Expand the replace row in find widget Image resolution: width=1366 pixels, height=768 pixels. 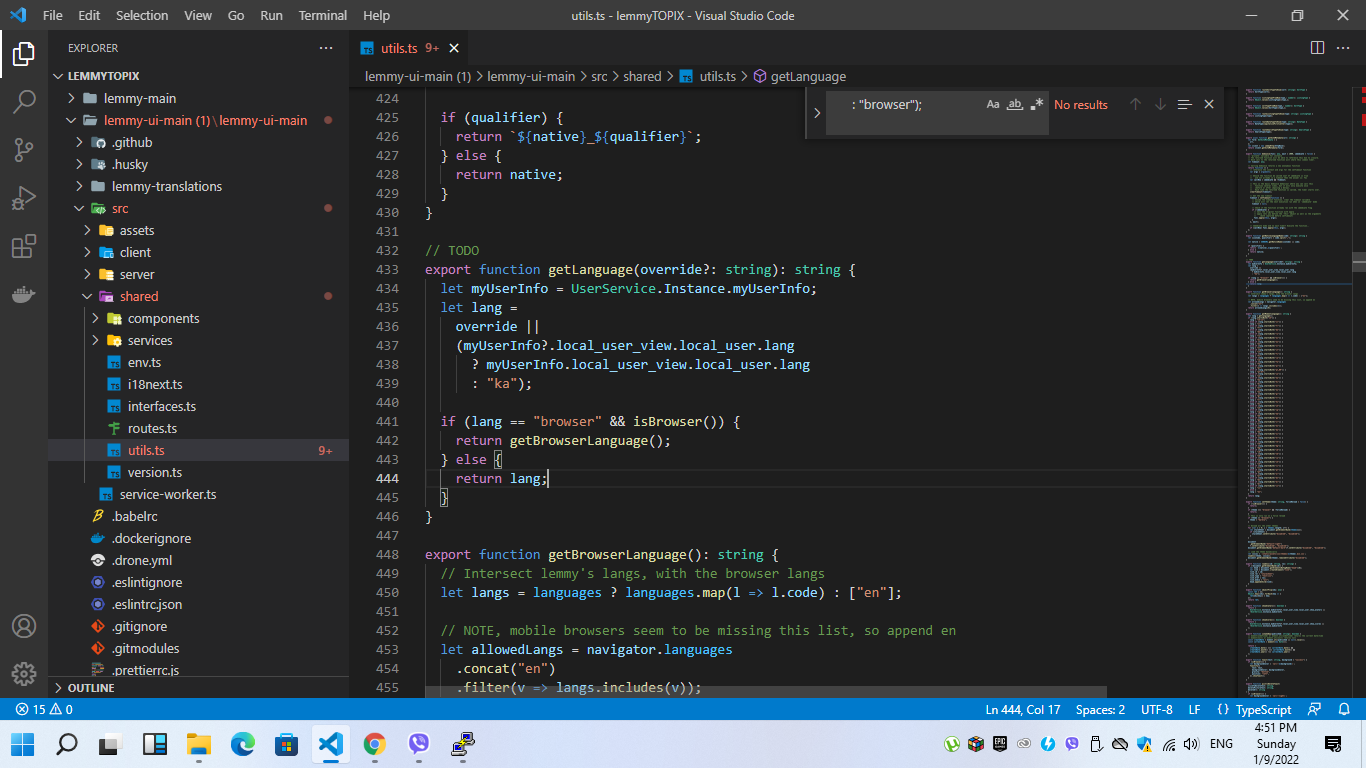817,112
